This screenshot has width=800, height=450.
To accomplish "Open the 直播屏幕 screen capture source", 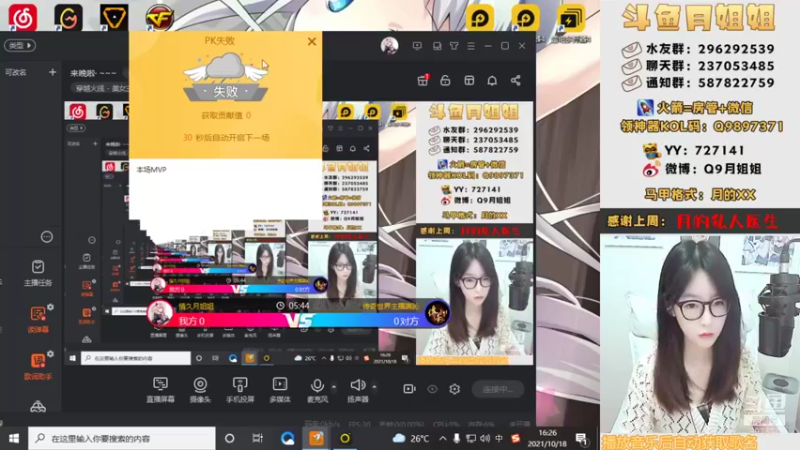I will tap(160, 390).
